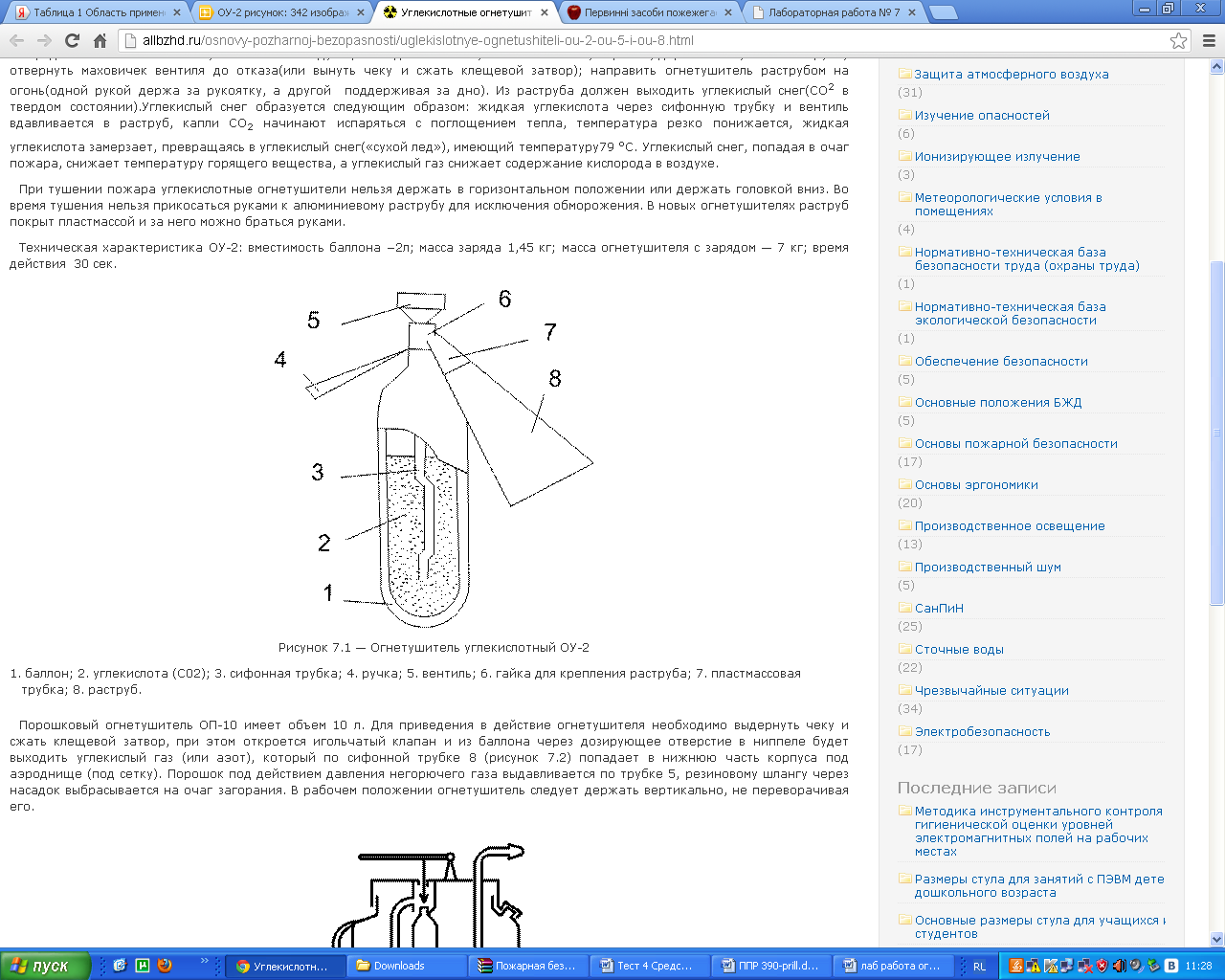
Task: Open the 'Основные положения БЖД' category
Action: click(998, 402)
